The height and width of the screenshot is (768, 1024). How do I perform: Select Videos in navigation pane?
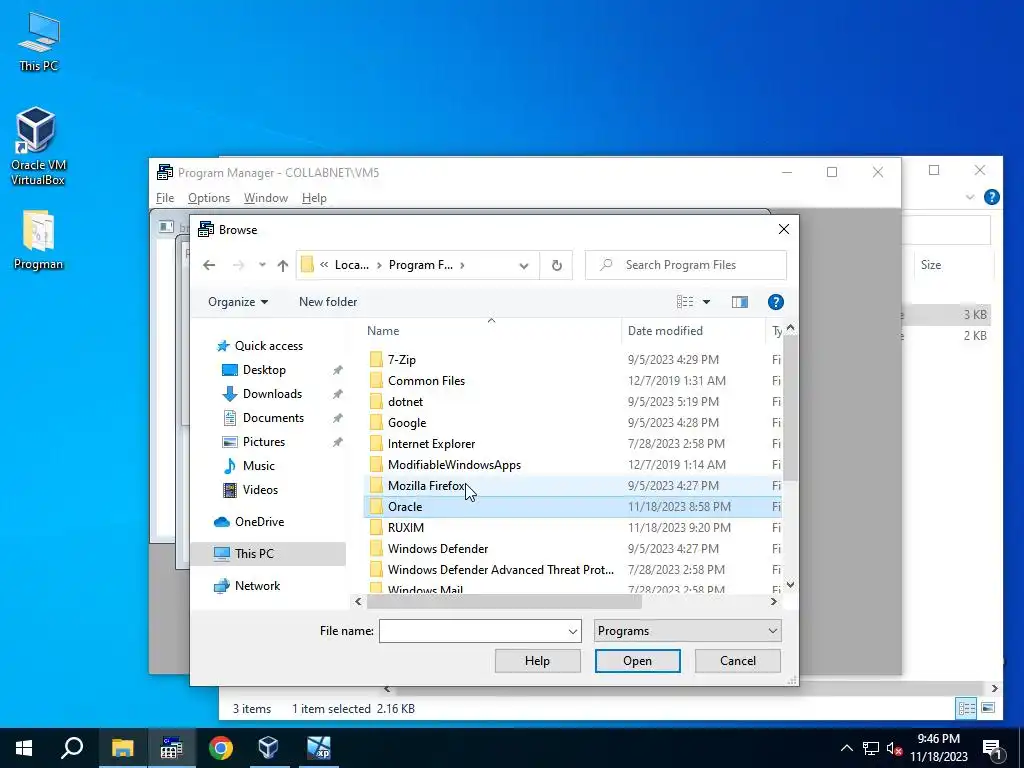pos(259,490)
